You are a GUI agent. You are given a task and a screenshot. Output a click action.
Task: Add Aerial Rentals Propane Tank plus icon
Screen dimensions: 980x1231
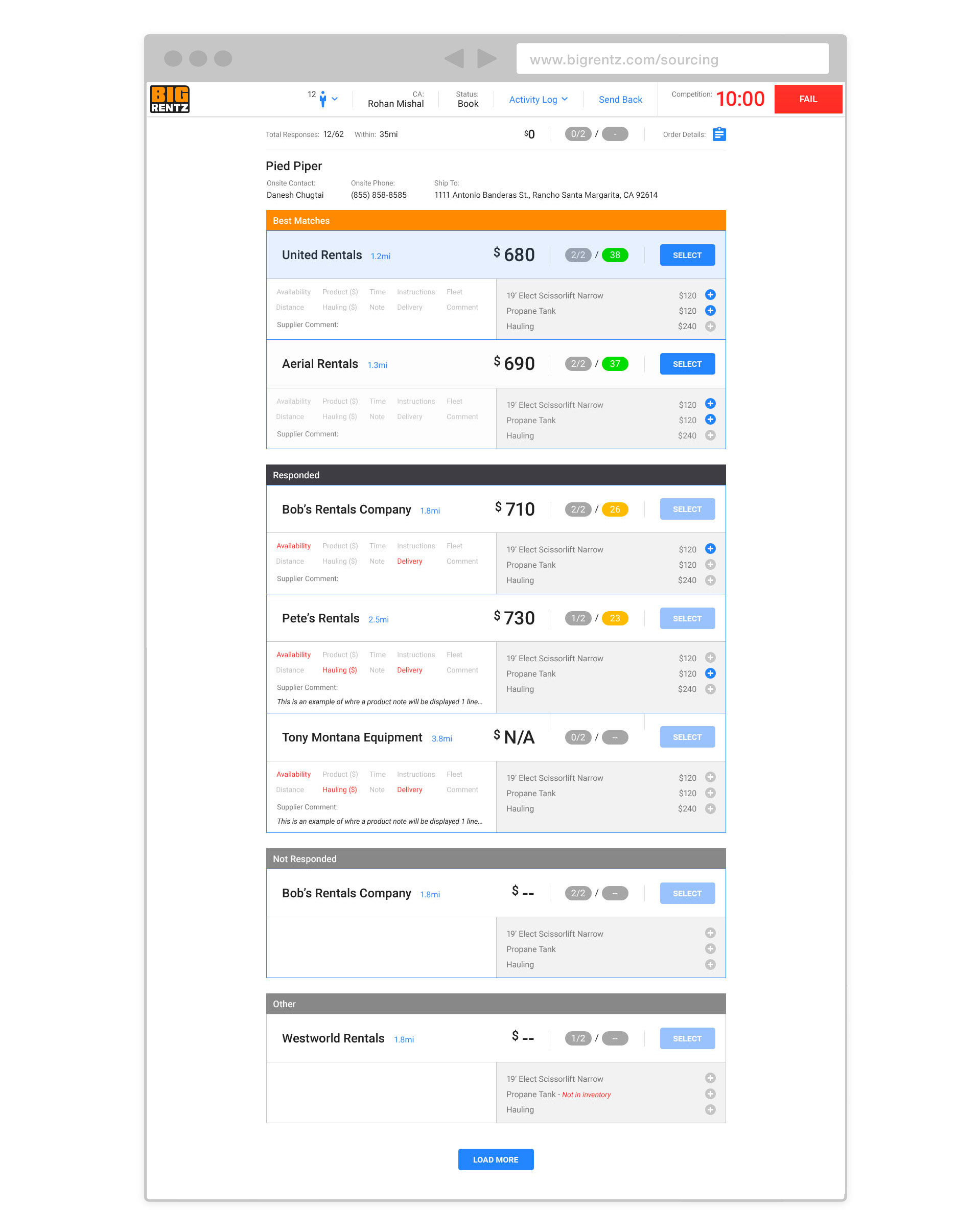click(x=710, y=420)
